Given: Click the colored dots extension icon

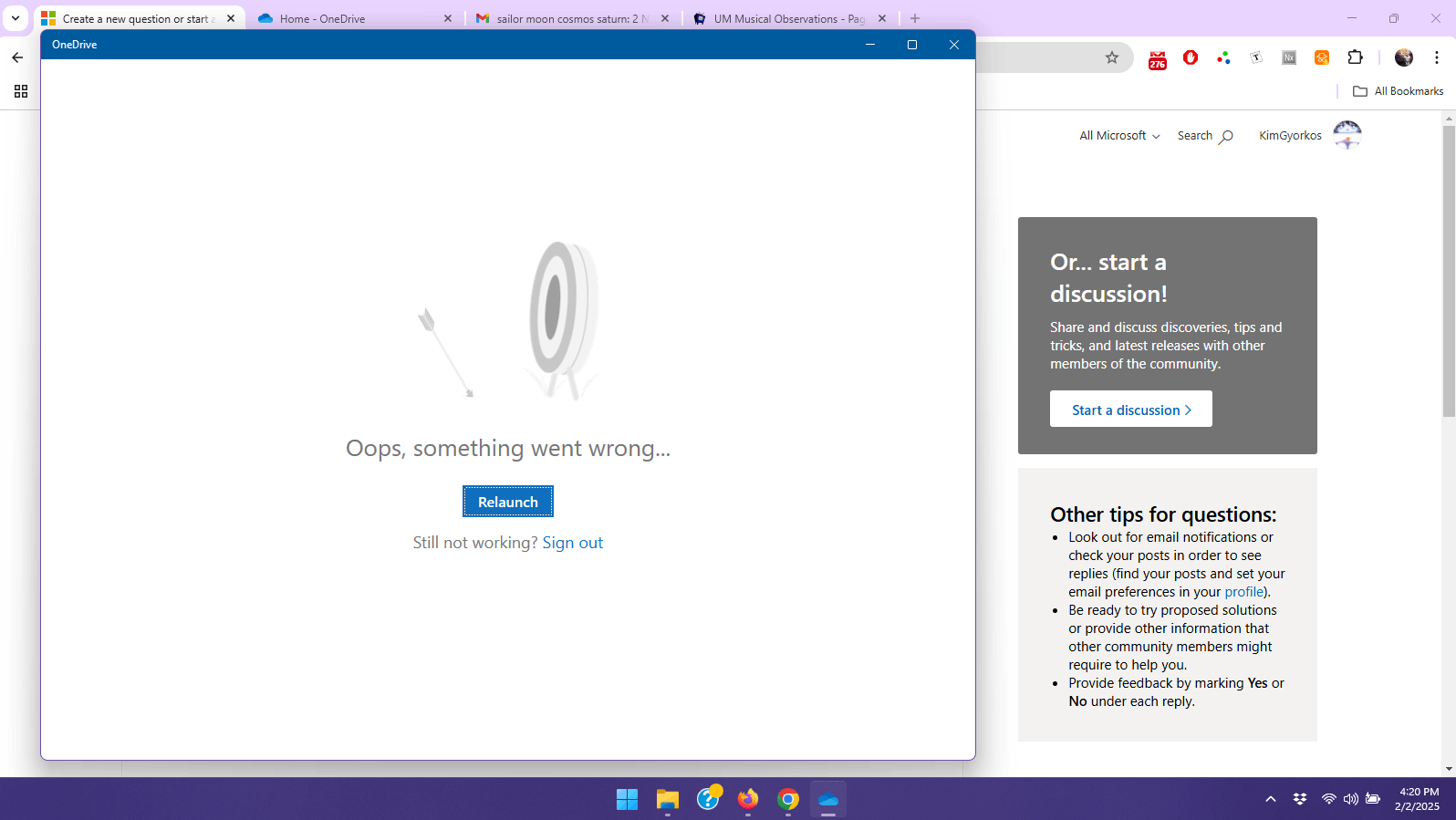Looking at the screenshot, I should pos(1223,57).
